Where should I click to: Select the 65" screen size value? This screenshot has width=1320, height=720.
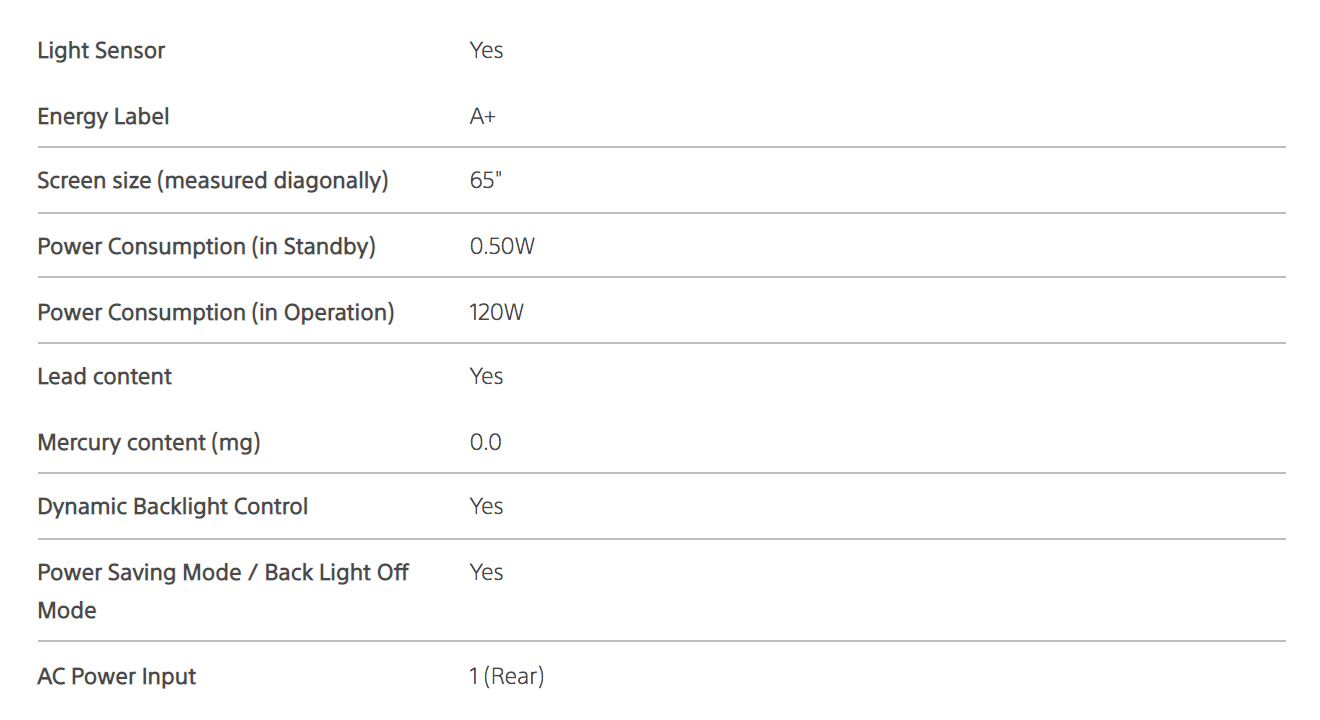(x=485, y=181)
